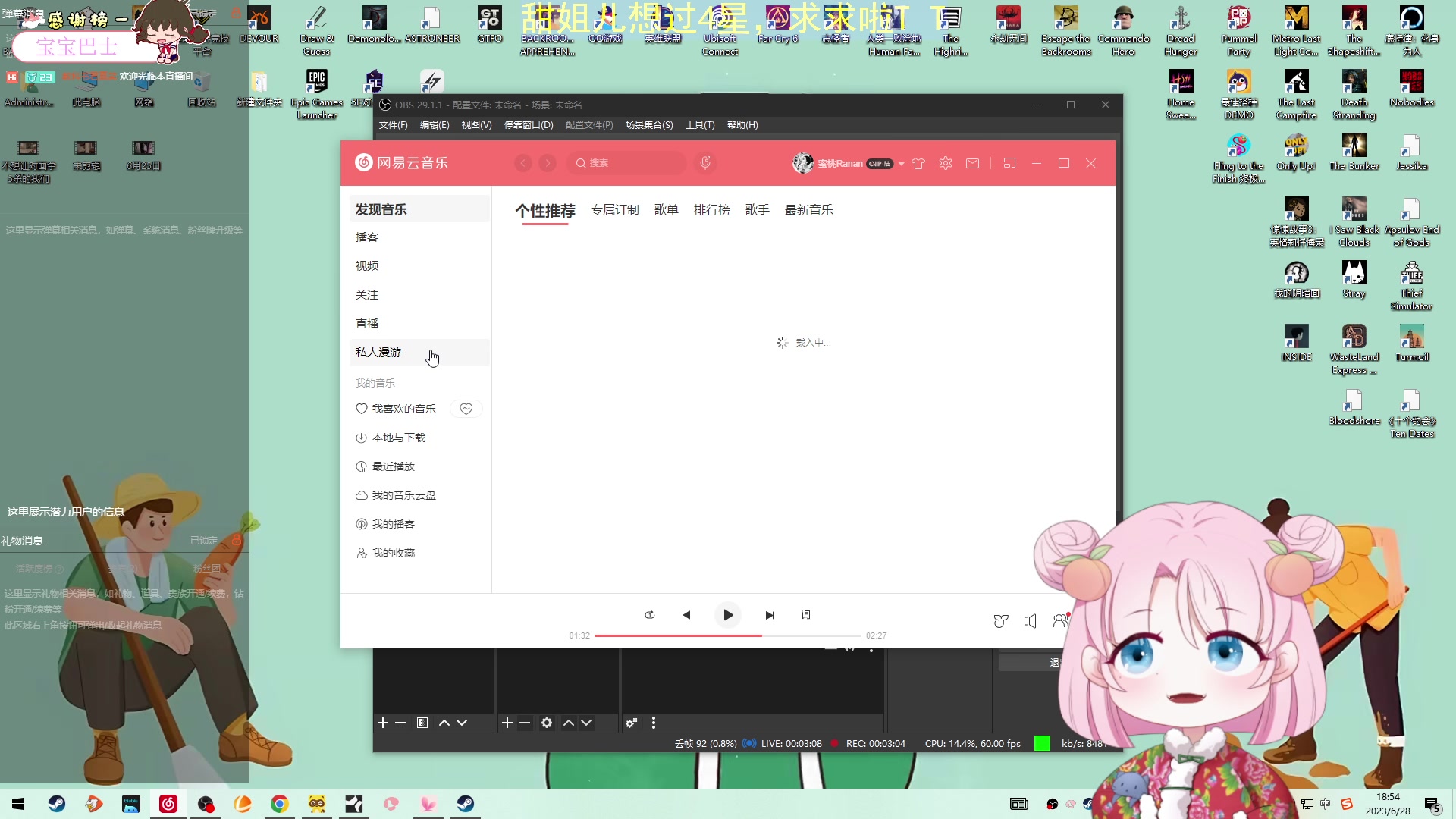Click the NetEase search field
The width and height of the screenshot is (1456, 819).
tap(628, 163)
